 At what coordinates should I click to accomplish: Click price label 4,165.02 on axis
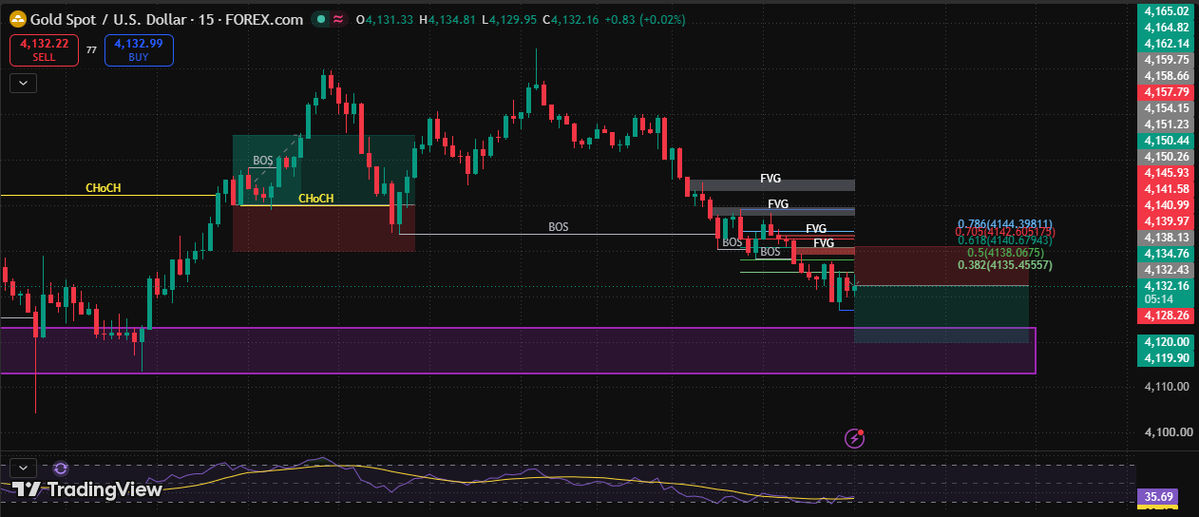coord(1166,11)
